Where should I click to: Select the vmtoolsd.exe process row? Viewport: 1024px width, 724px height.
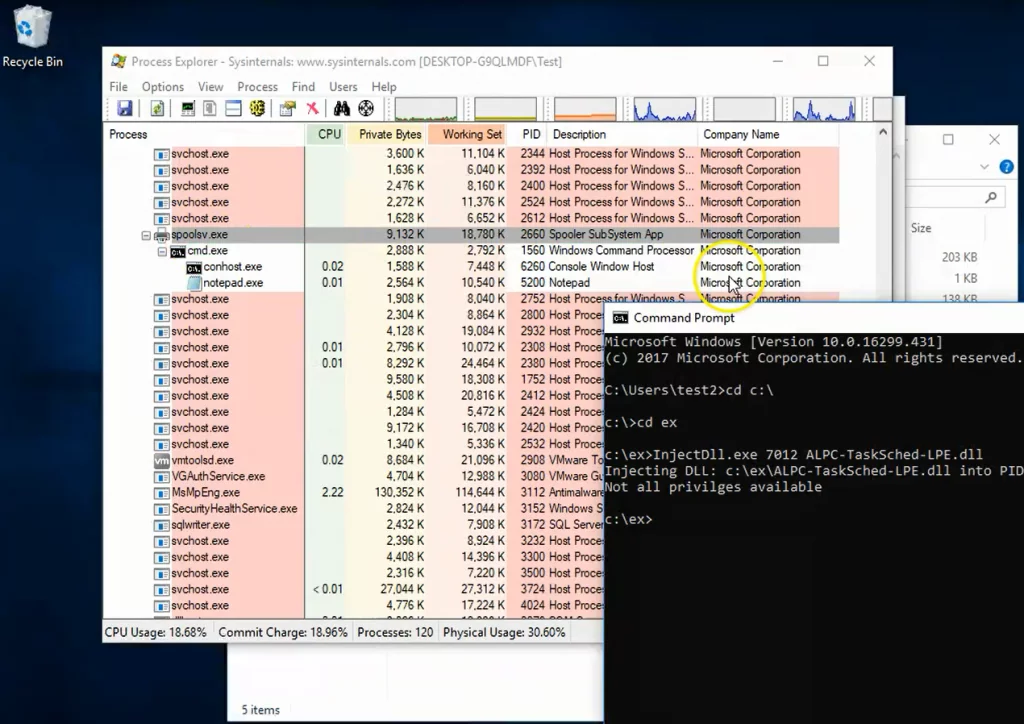354,460
